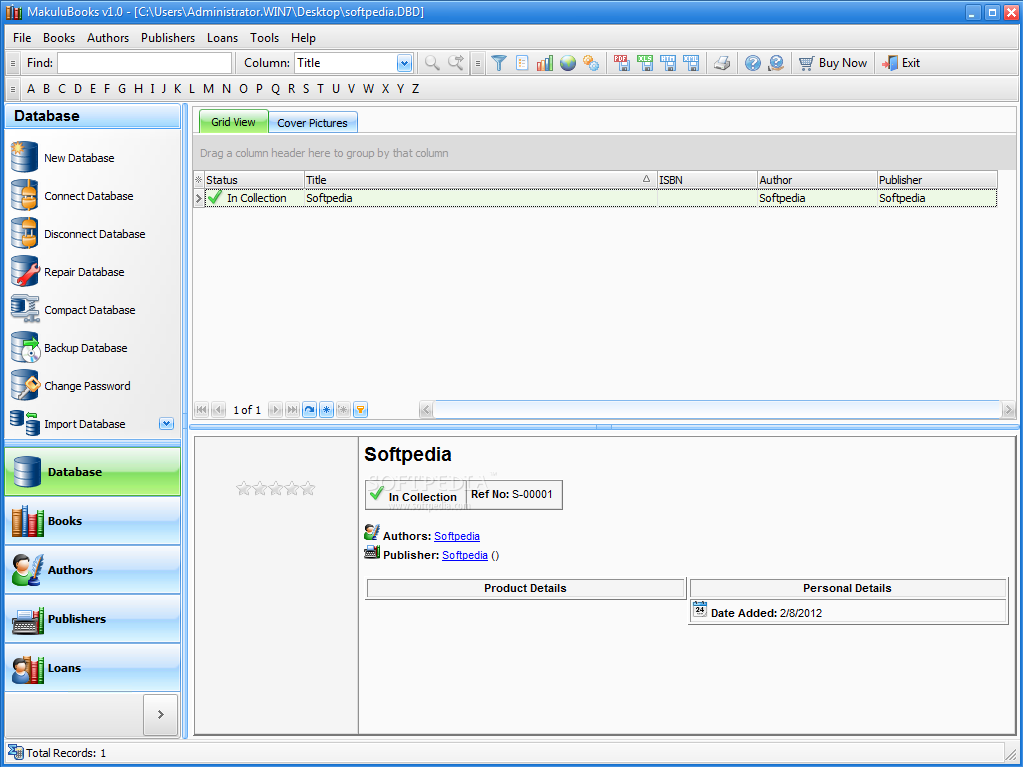Click Buy Now in the toolbar
The image size is (1023, 767).
point(833,63)
